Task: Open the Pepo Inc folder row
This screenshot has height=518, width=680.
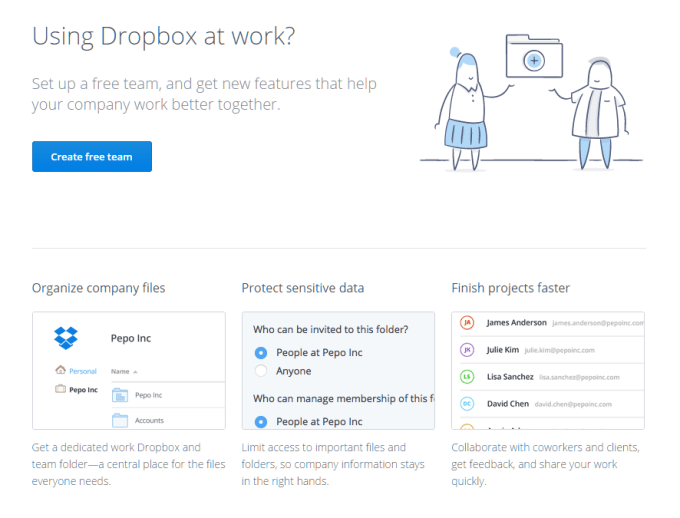Action: pyautogui.click(x=168, y=395)
